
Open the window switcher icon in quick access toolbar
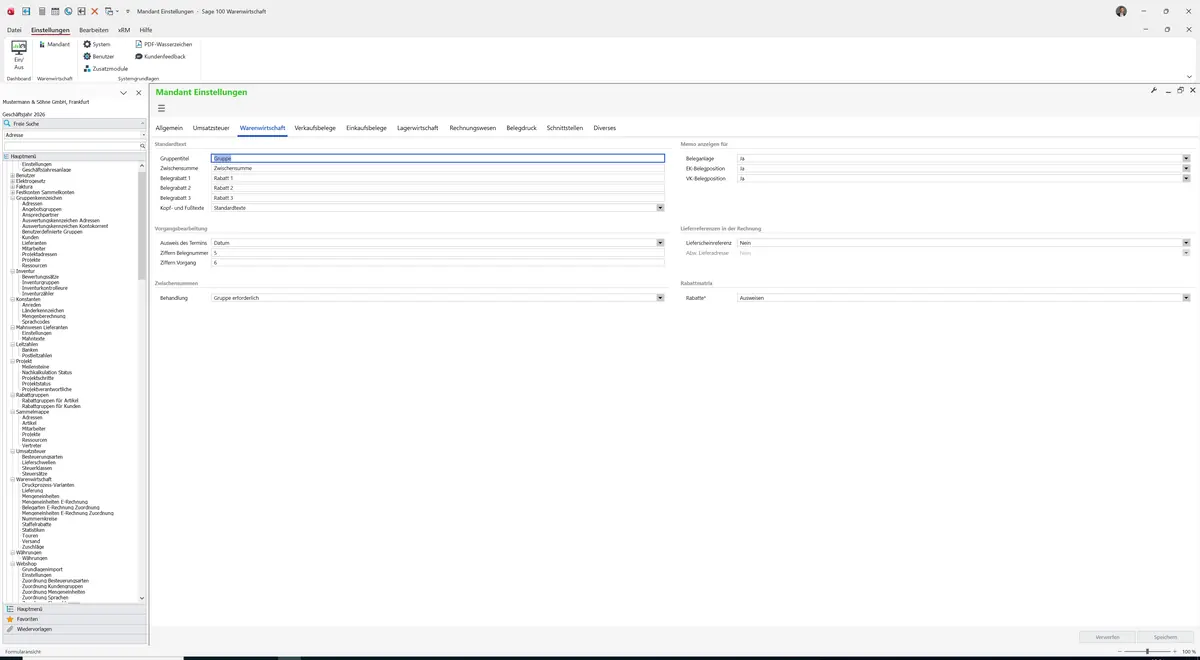point(109,11)
